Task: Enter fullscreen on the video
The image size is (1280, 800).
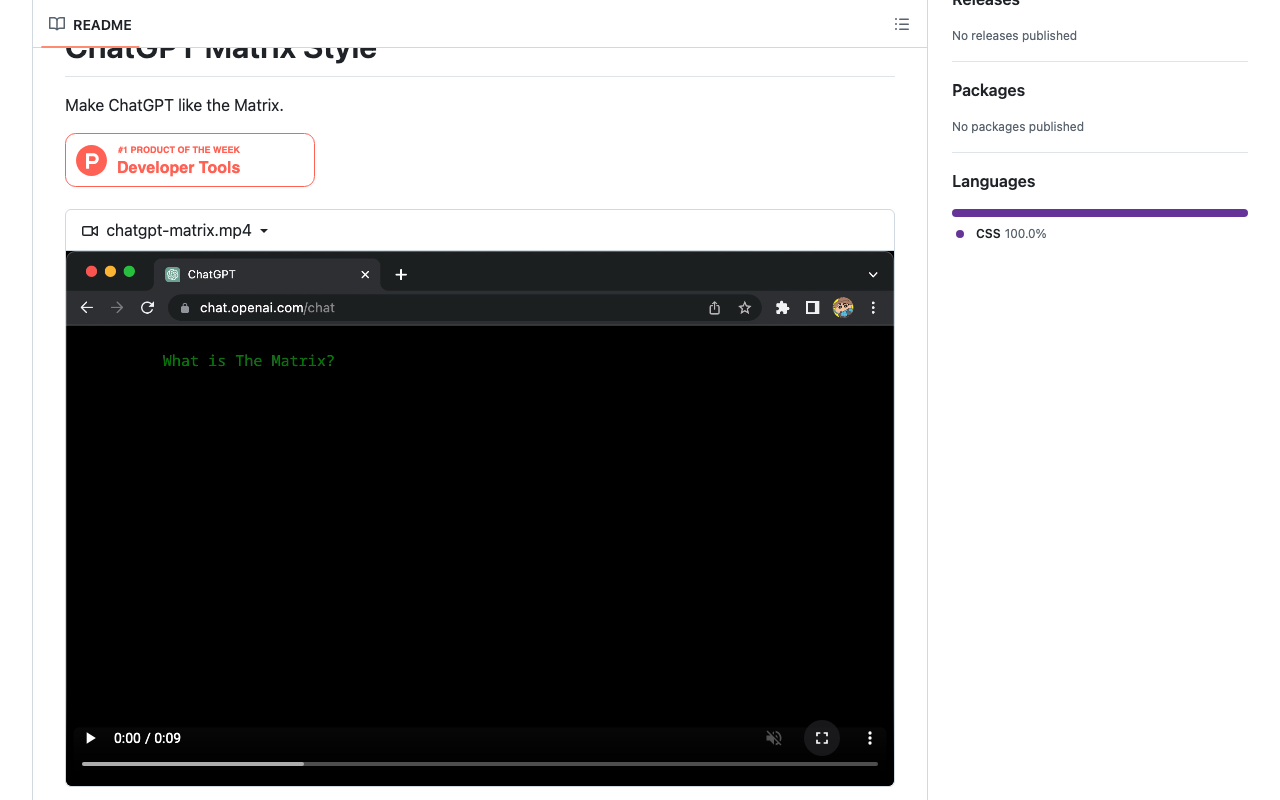Action: pyautogui.click(x=822, y=738)
